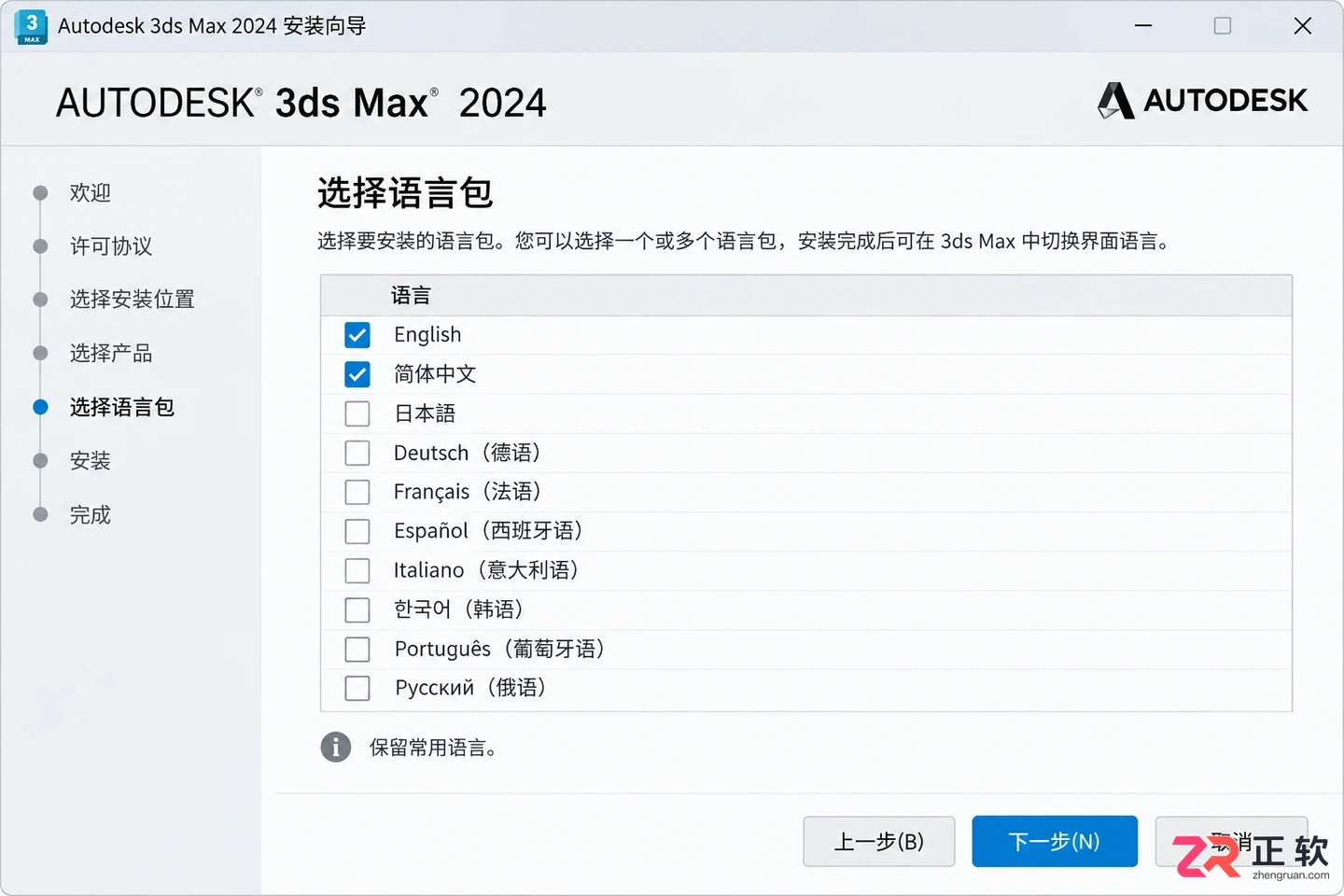
Task: Click the 日本語 language label
Action: (425, 413)
